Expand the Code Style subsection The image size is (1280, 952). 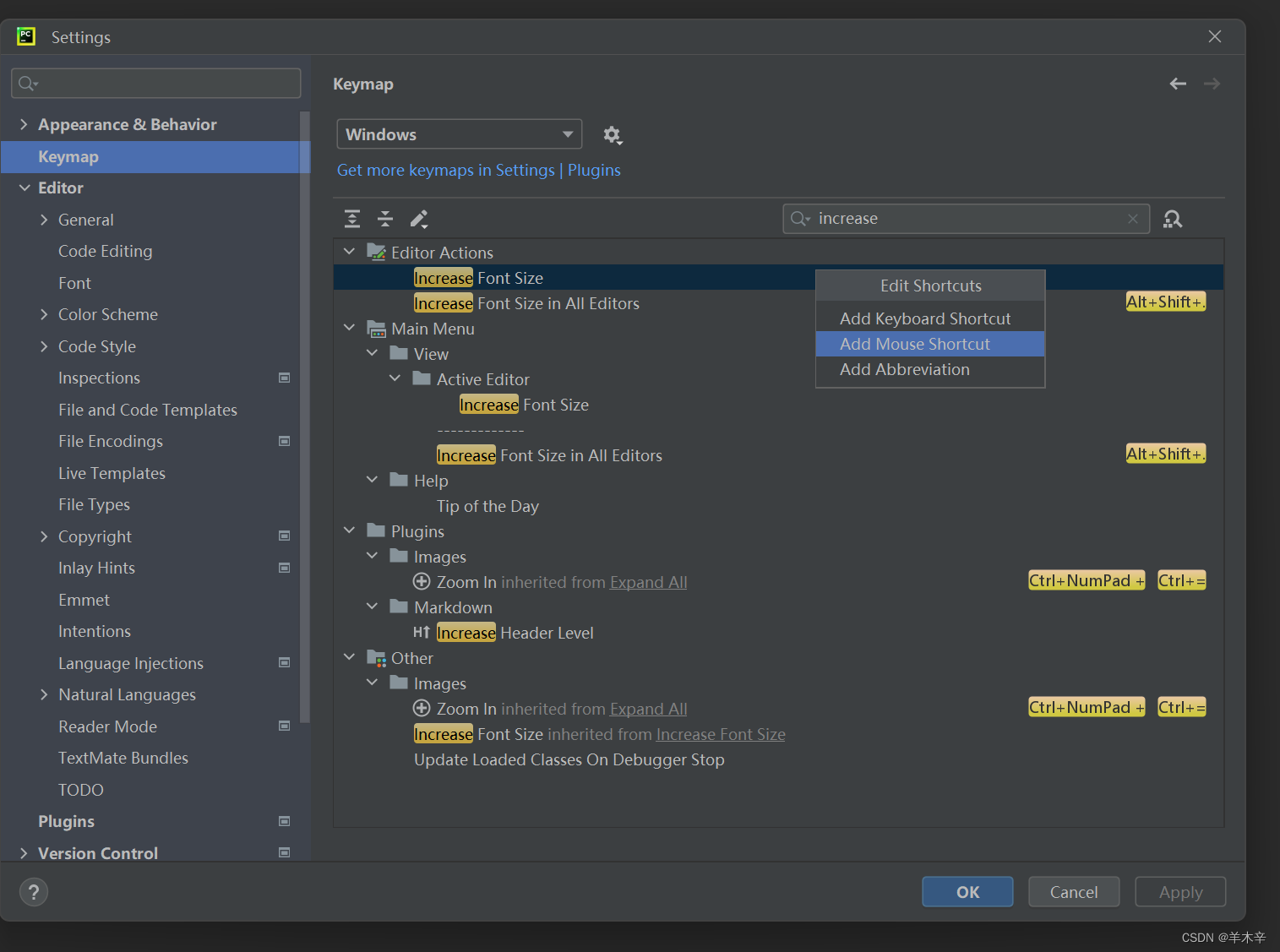pyautogui.click(x=44, y=346)
